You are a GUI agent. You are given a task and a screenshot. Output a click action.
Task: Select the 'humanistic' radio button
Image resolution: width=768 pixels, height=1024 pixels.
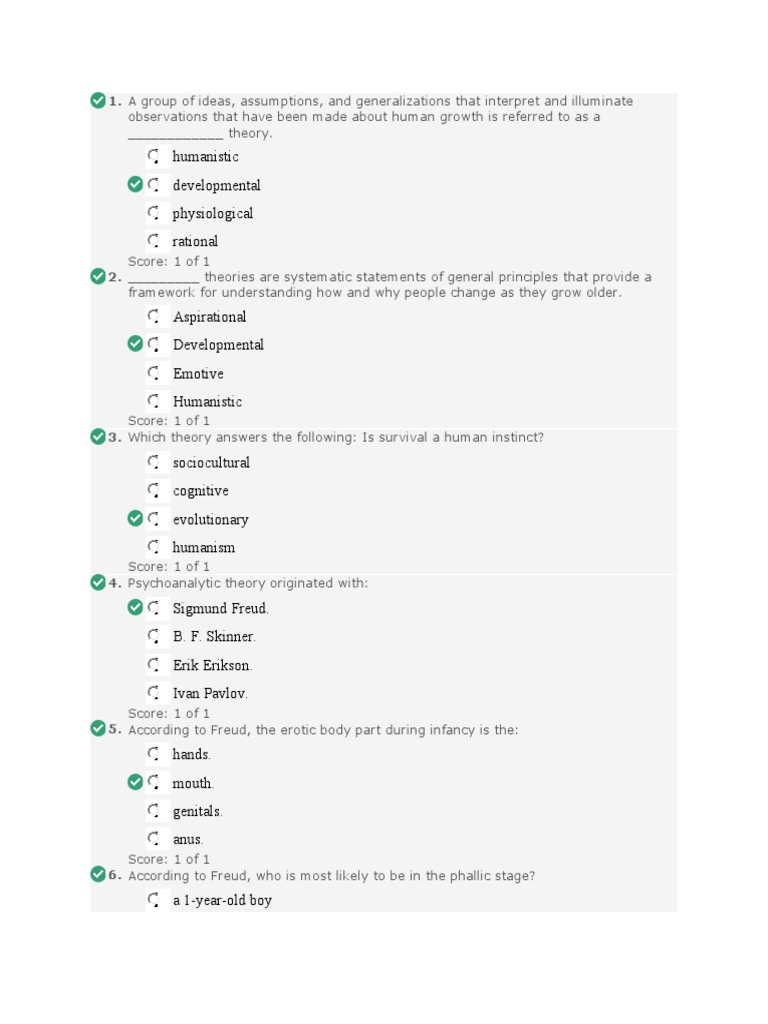click(153, 156)
